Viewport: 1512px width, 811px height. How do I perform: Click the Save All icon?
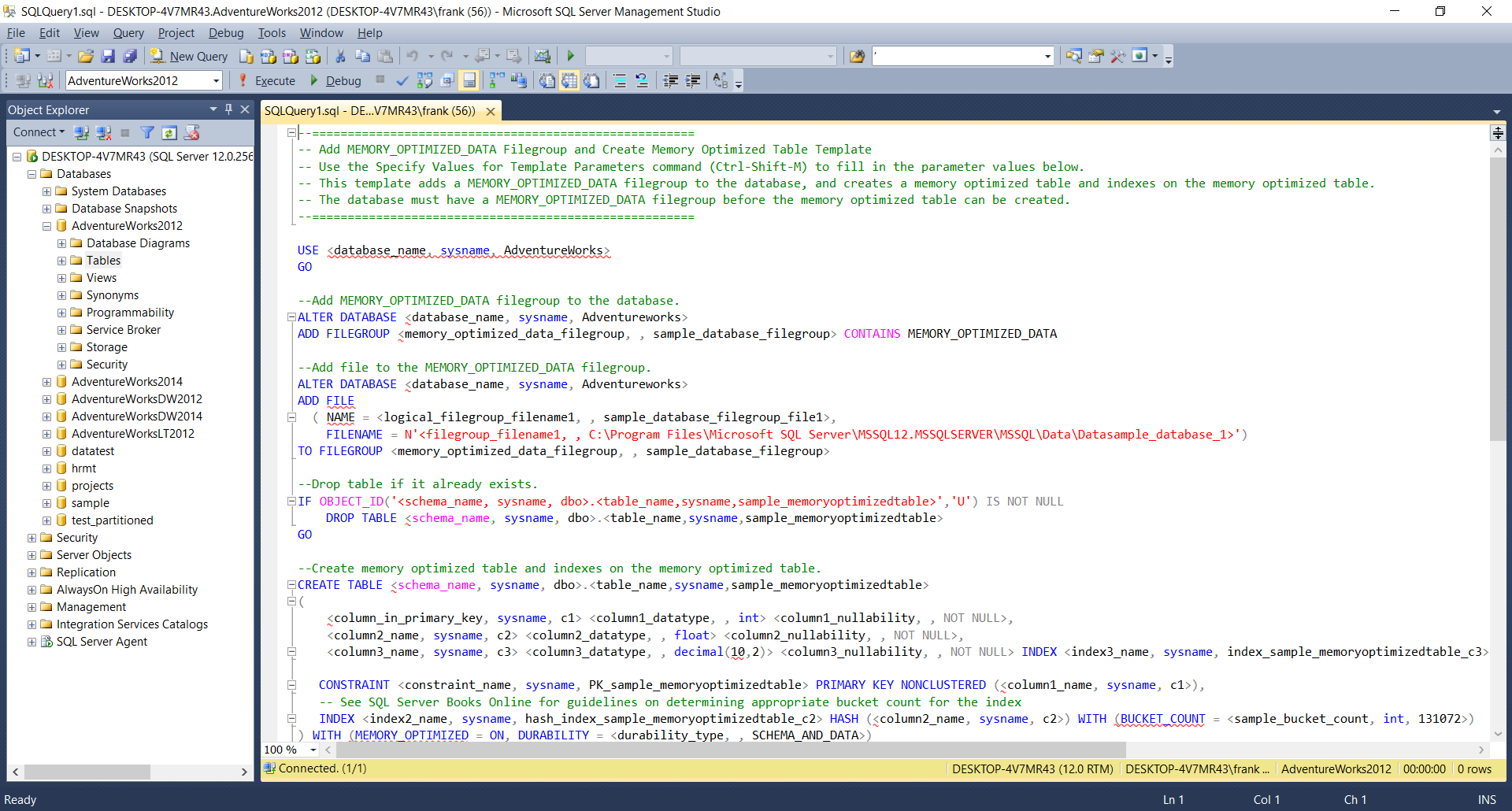(x=131, y=56)
